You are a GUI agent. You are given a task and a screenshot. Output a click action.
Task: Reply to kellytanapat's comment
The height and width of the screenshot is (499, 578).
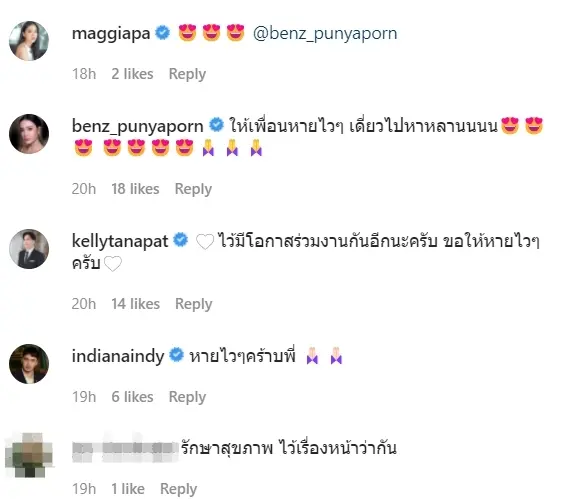click(x=194, y=304)
